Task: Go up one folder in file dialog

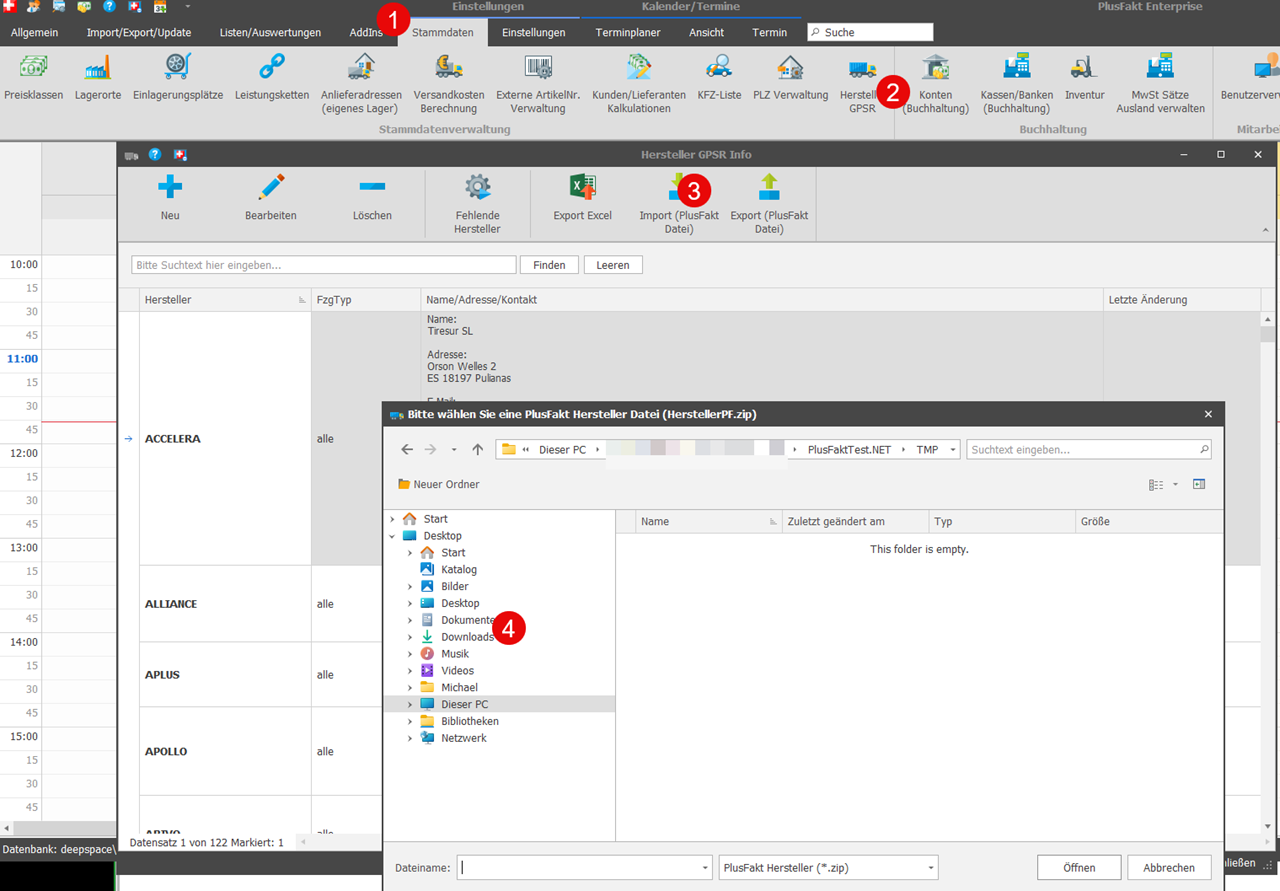Action: 477,450
